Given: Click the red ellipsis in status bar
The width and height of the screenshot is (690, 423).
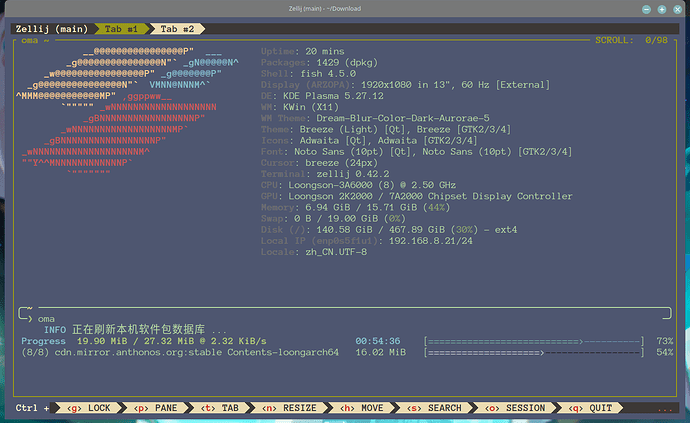Looking at the screenshot, I should point(664,409).
